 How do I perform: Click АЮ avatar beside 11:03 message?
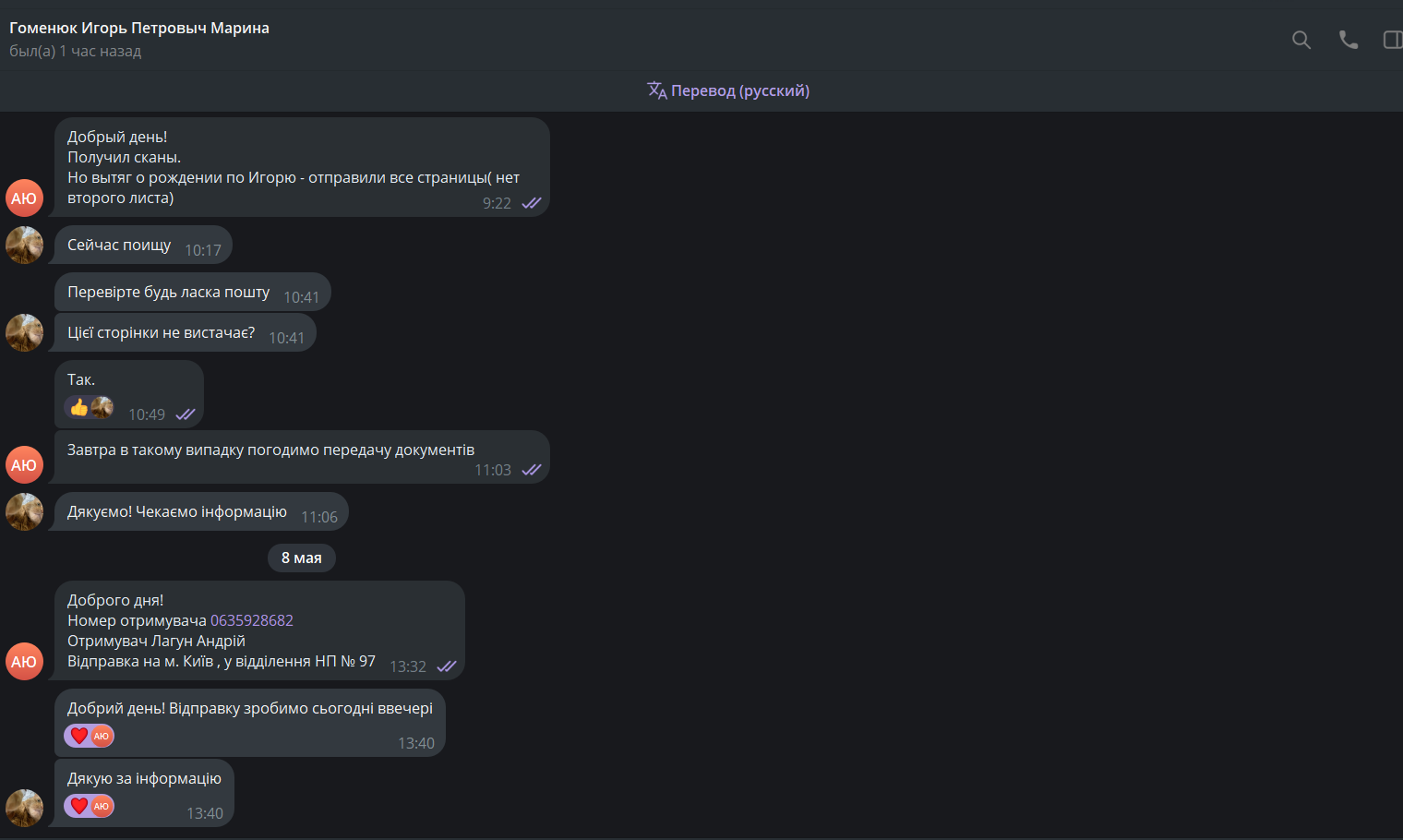(x=25, y=465)
